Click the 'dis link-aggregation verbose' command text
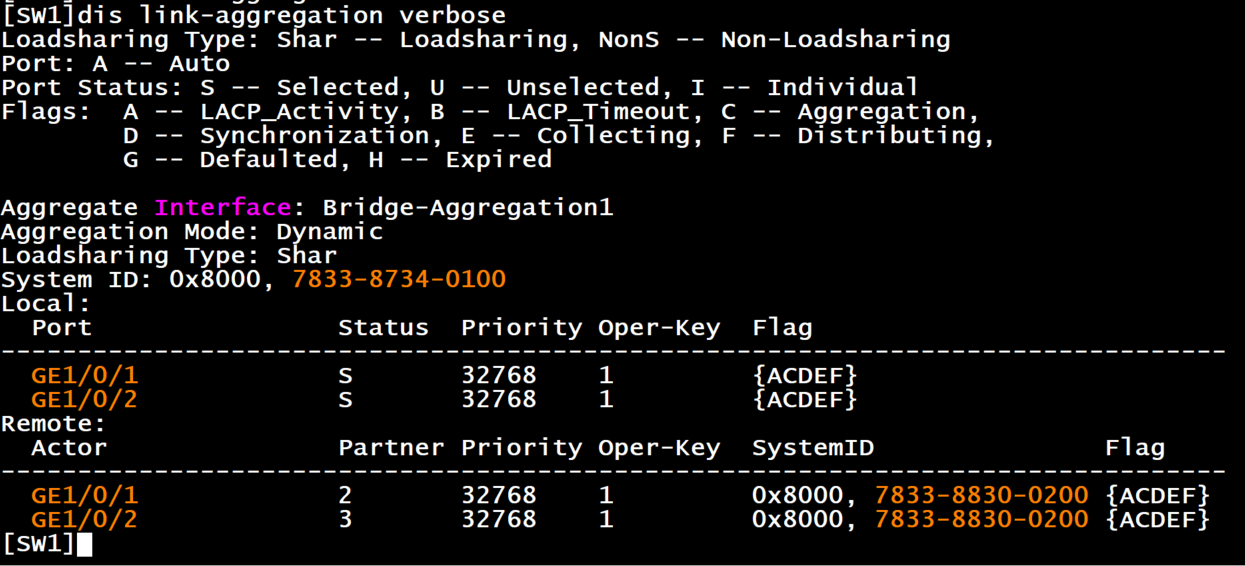The height and width of the screenshot is (566, 1245). point(291,15)
